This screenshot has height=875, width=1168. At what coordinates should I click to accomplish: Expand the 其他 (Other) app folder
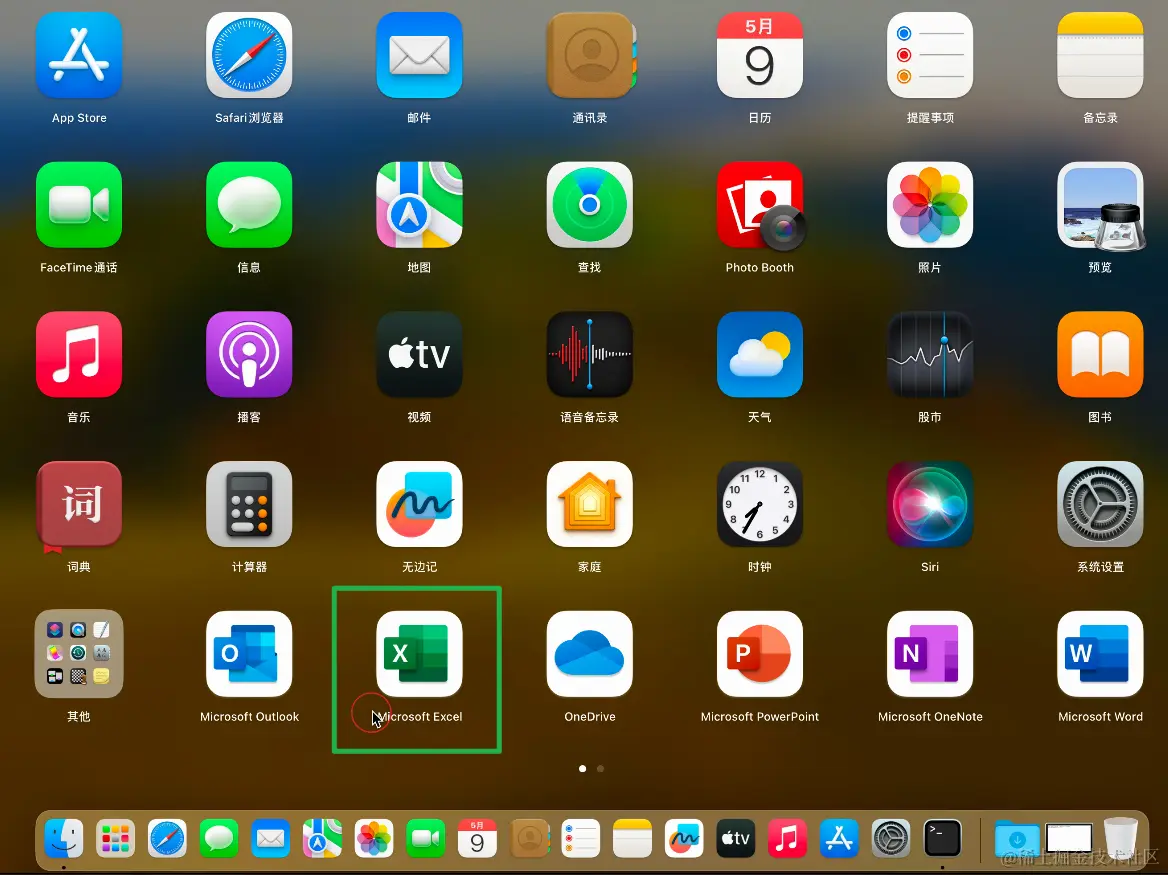pos(79,654)
